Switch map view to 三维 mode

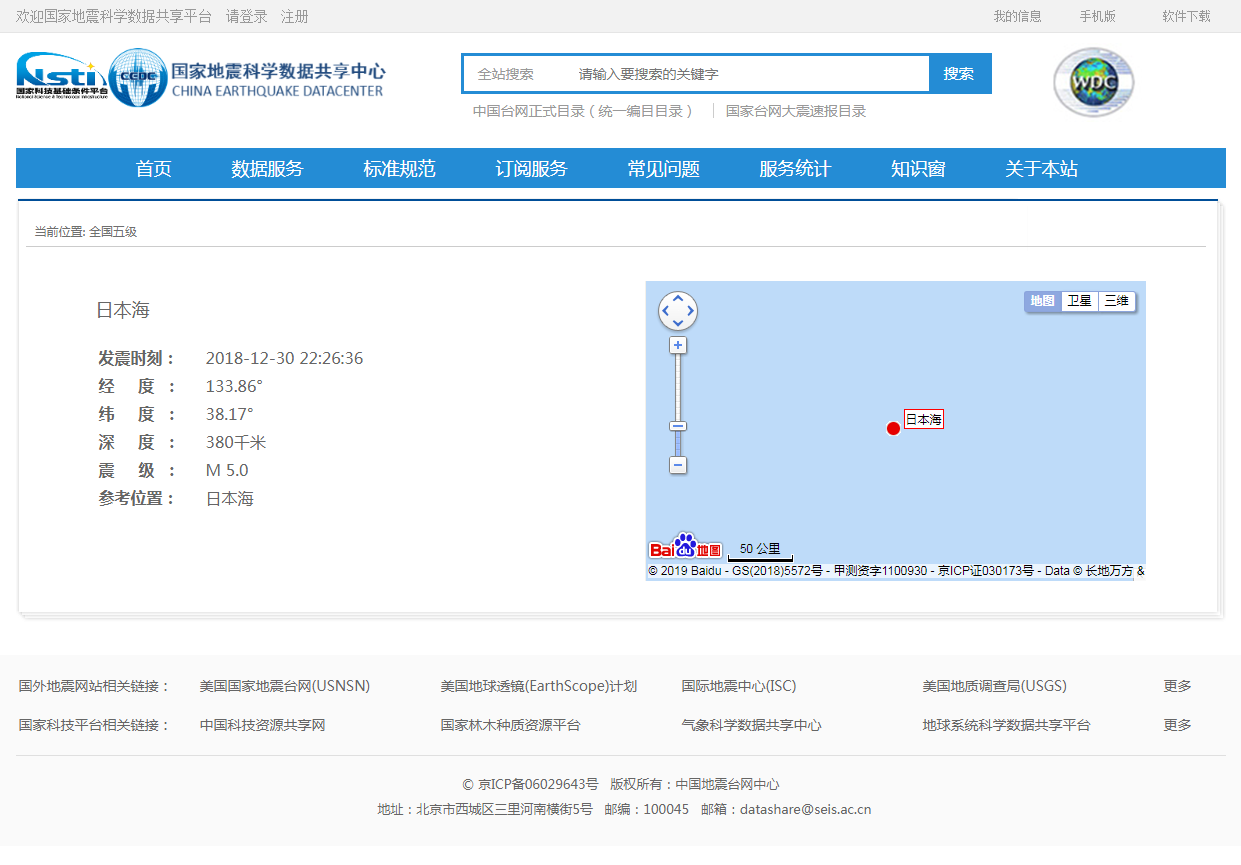pos(1116,300)
